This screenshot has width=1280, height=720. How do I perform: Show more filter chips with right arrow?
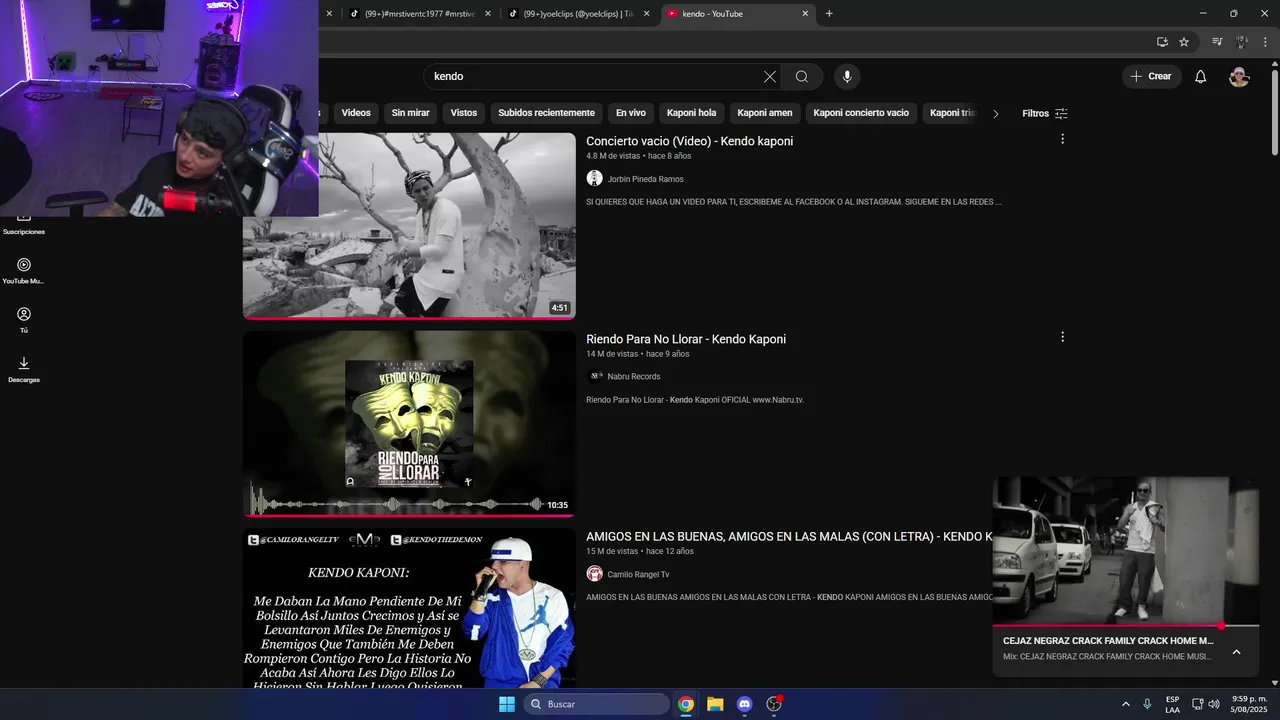click(x=995, y=114)
